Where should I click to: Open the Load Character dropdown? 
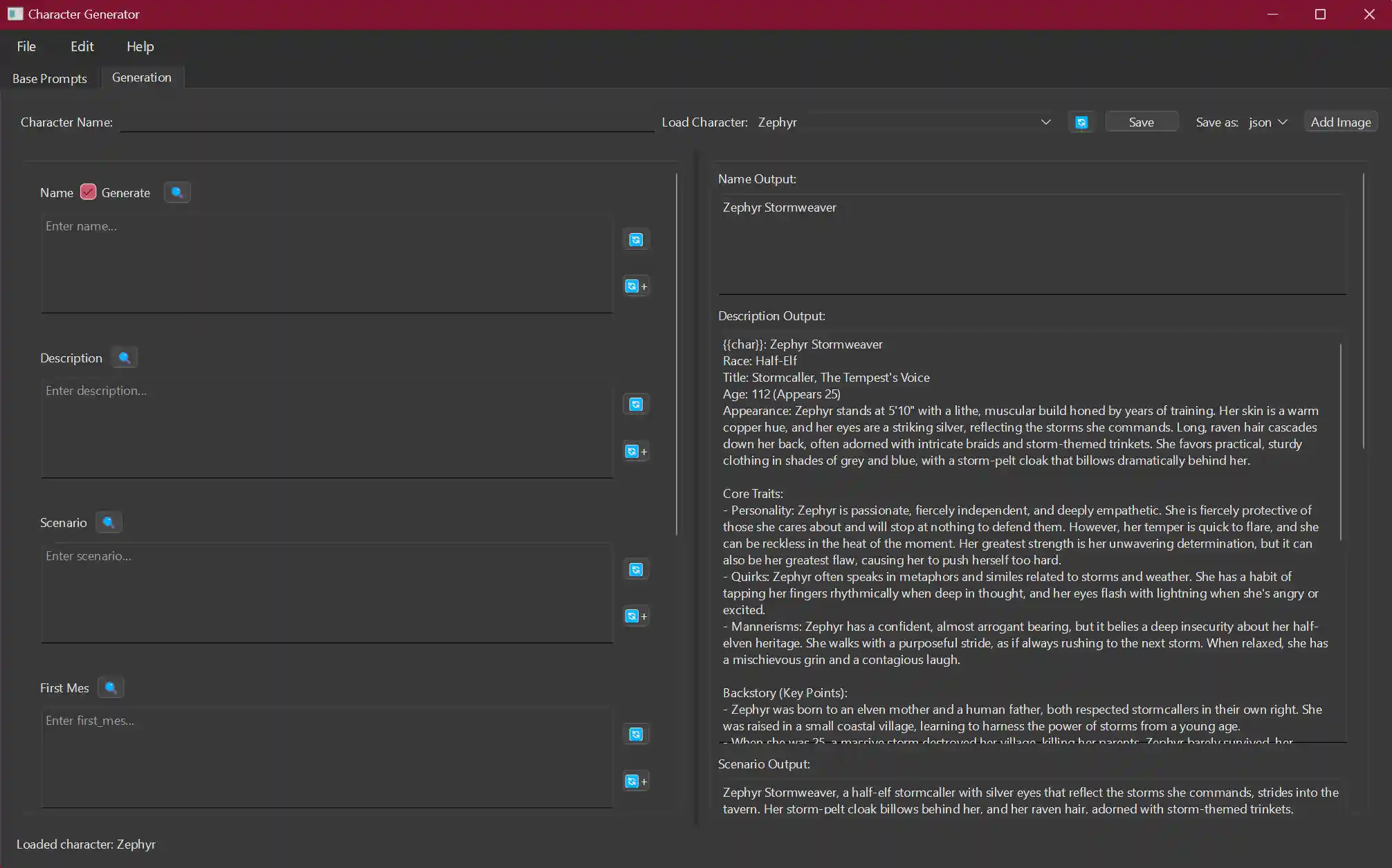904,122
